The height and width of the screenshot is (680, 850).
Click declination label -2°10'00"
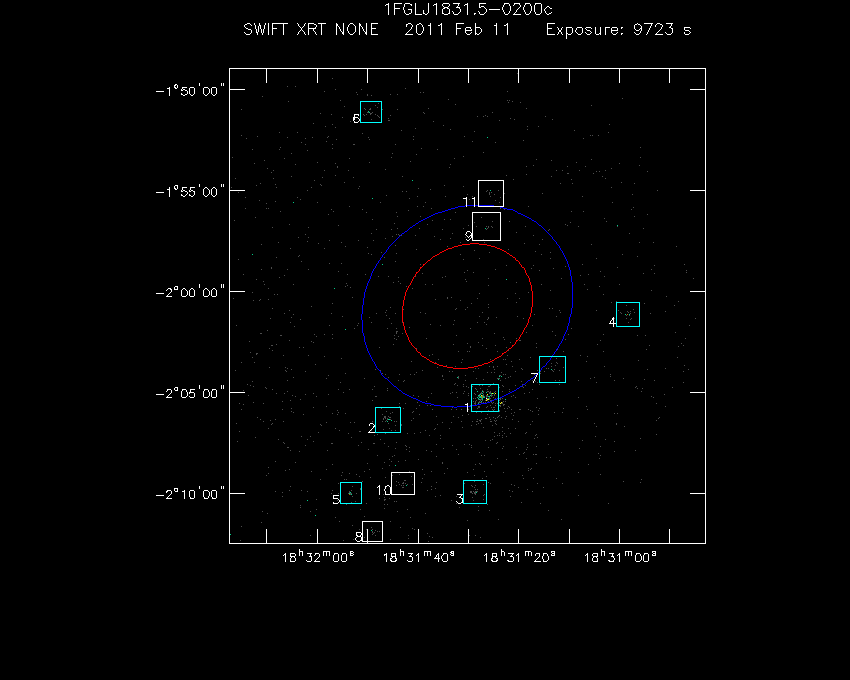pyautogui.click(x=190, y=494)
